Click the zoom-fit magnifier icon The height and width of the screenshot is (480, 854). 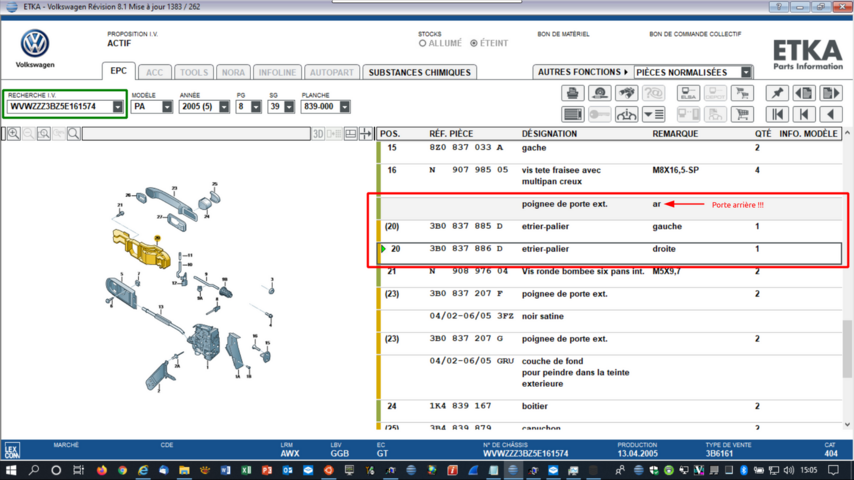(x=44, y=133)
